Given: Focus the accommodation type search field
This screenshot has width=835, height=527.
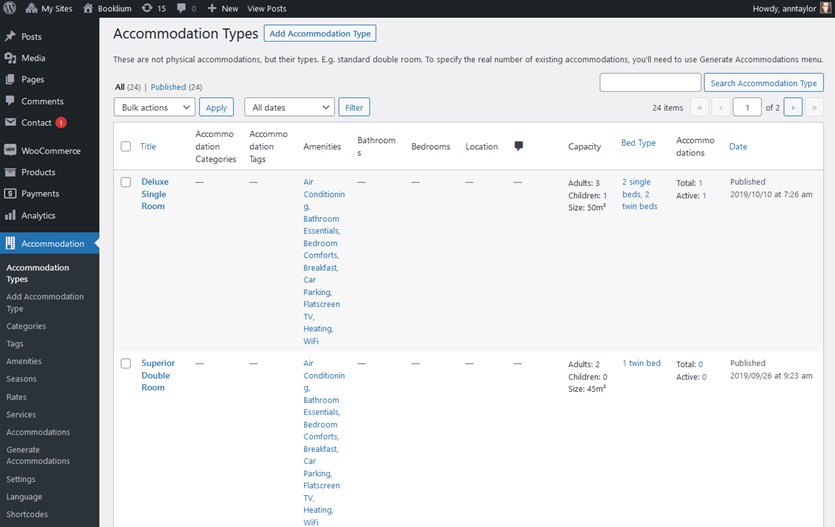Looking at the screenshot, I should point(650,83).
